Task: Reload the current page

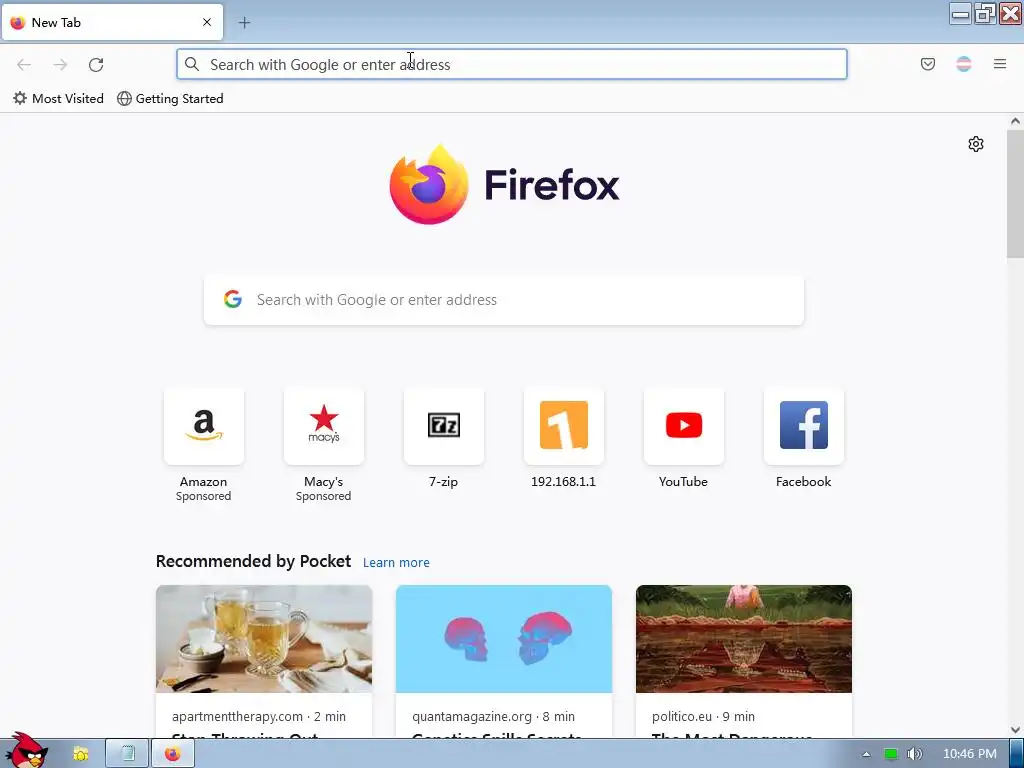Action: tap(96, 65)
